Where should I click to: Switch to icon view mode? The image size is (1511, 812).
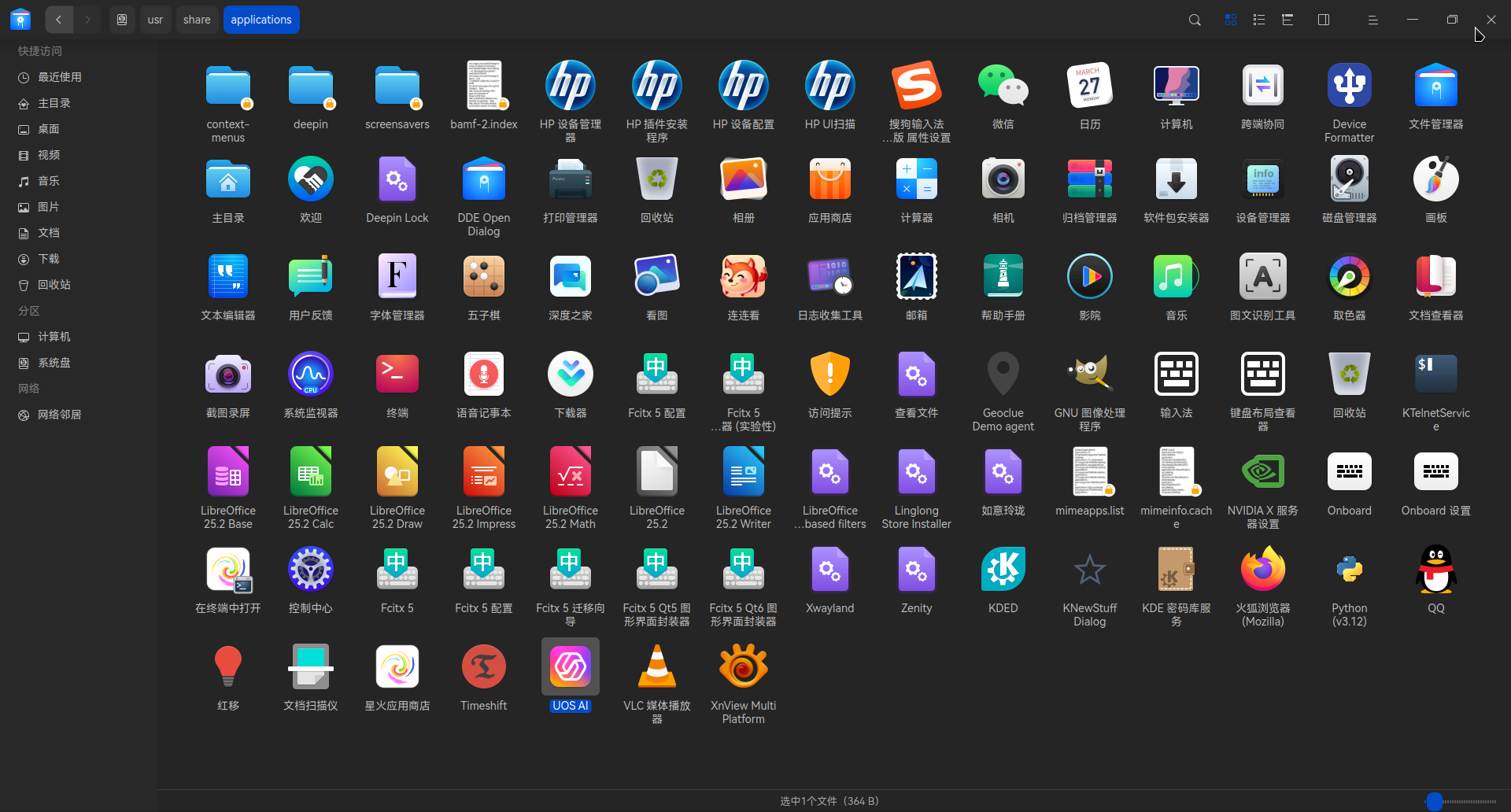click(x=1231, y=20)
